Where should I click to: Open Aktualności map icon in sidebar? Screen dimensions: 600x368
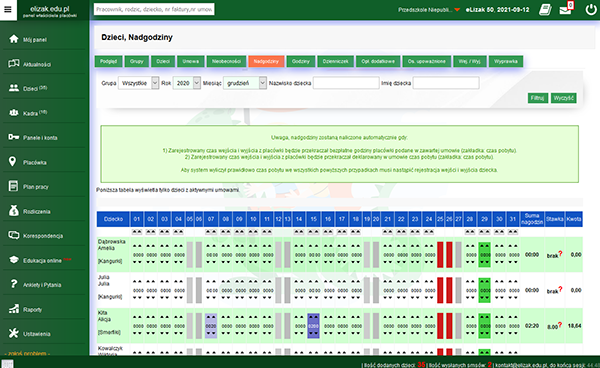13,64
